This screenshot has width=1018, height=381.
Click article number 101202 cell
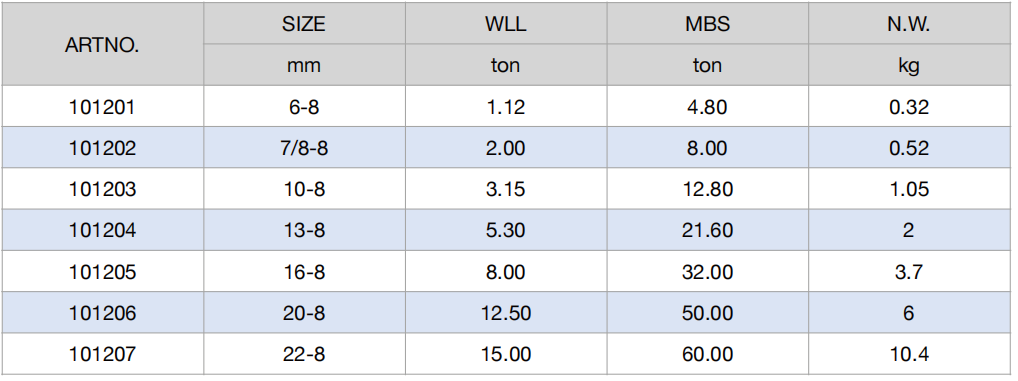click(x=103, y=148)
